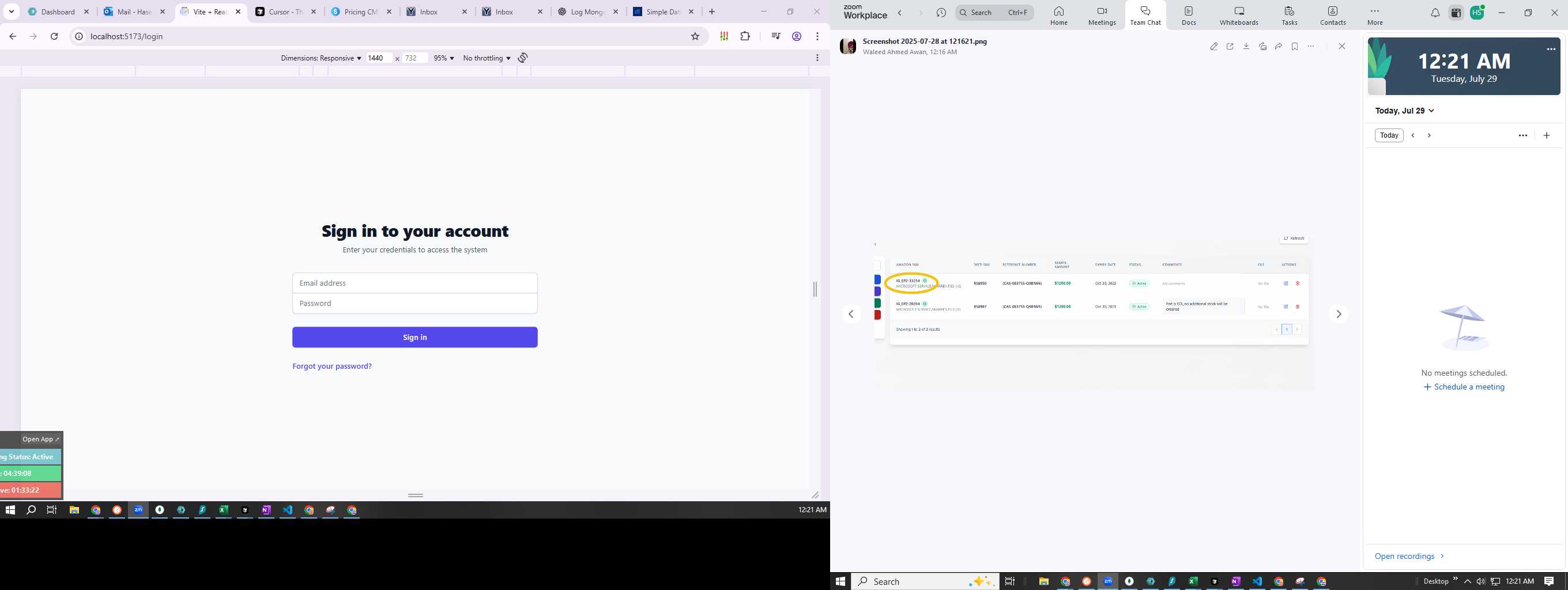Screen dimensions: 1568x590
Task: Share the screenshot with the forward arrow
Action: 1278,46
